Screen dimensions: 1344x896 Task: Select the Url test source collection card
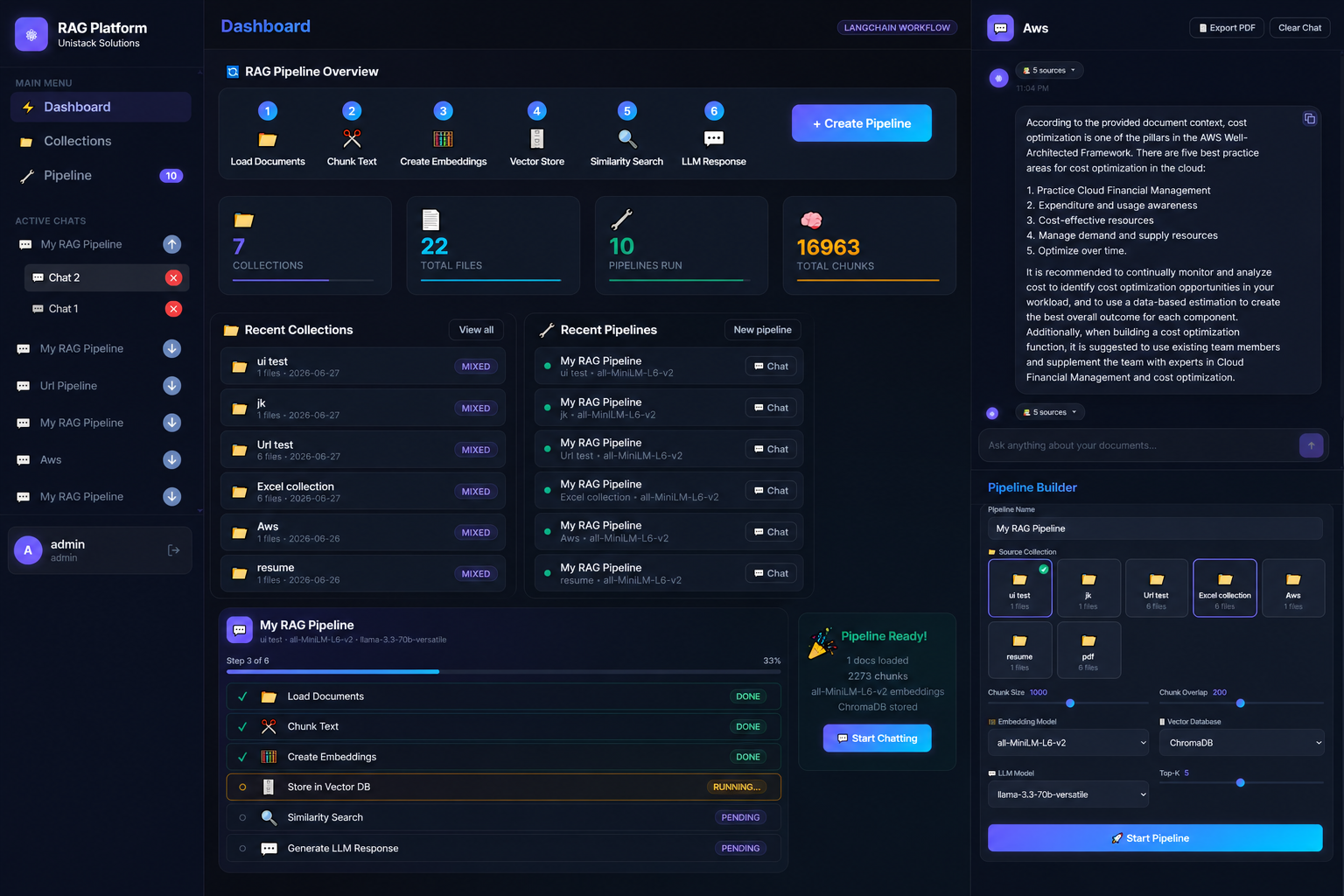click(x=1157, y=588)
